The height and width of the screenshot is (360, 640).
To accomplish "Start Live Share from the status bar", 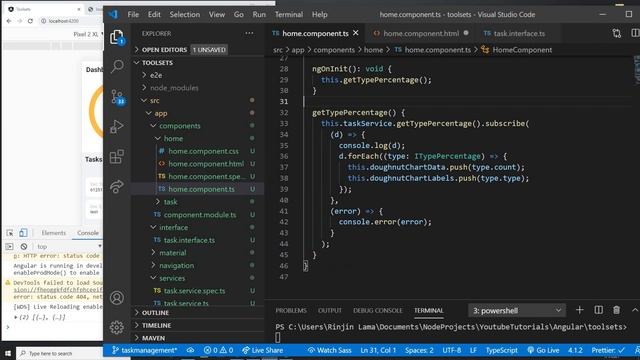I will 262,350.
